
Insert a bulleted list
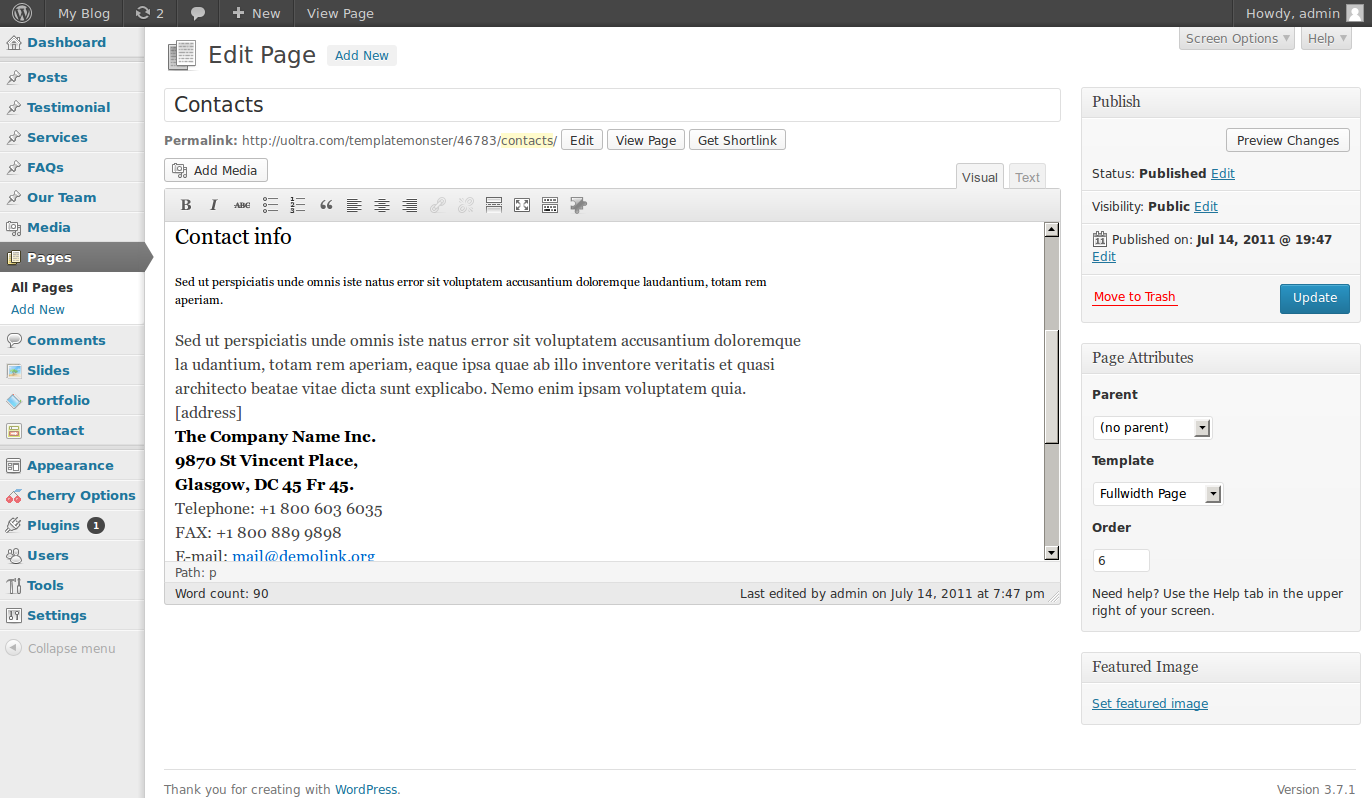tap(270, 205)
